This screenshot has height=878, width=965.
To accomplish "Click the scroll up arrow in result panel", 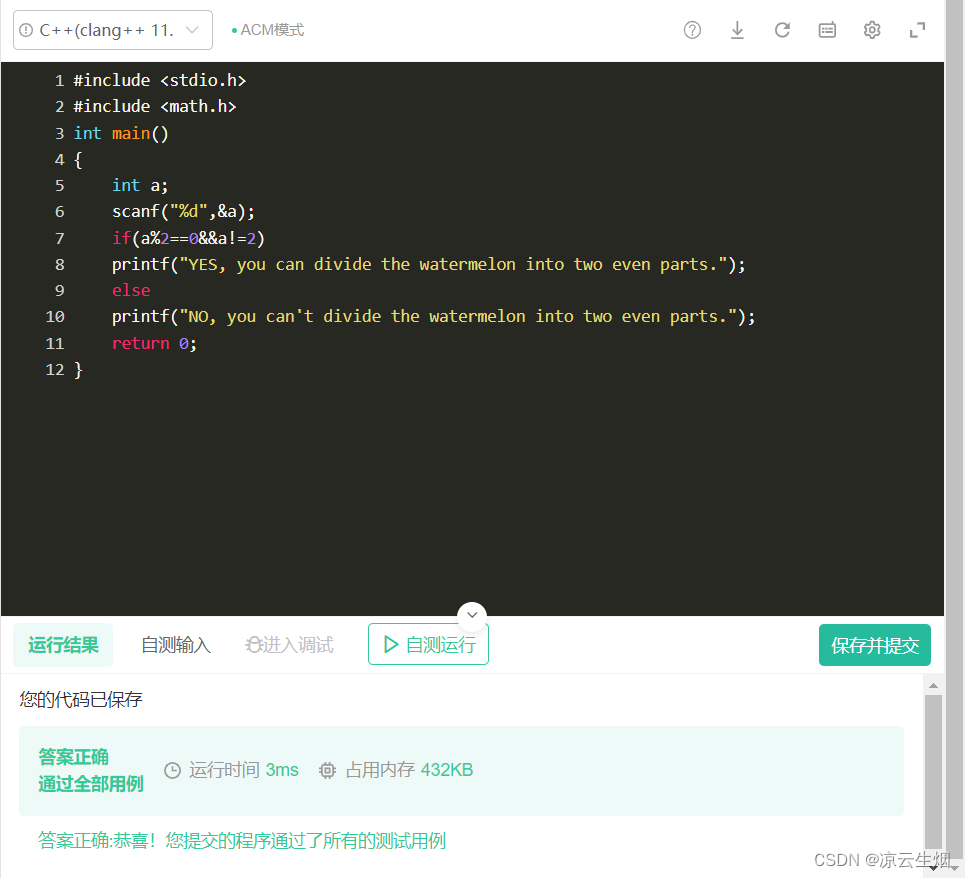I will click(x=934, y=685).
